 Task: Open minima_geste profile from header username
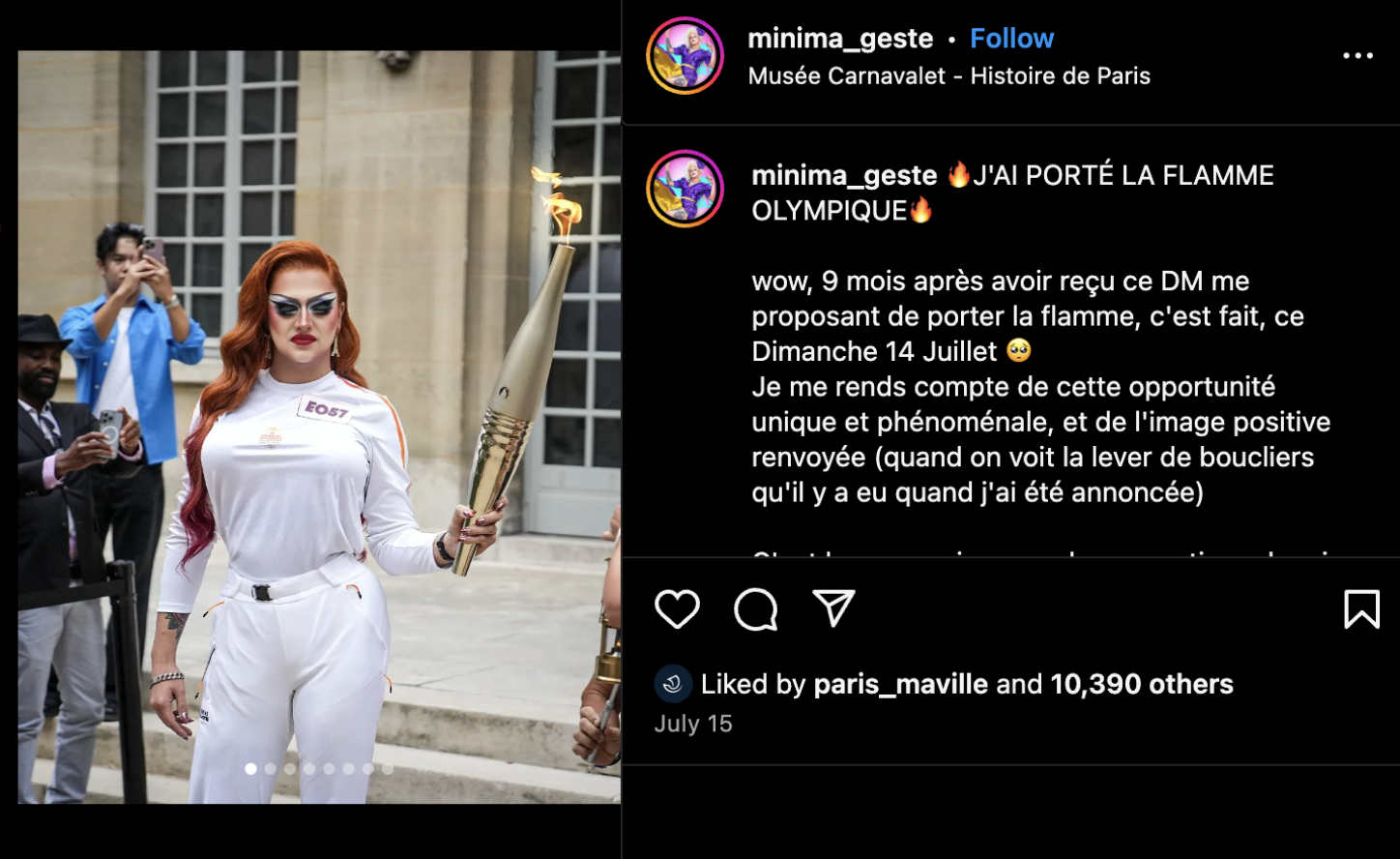[840, 39]
